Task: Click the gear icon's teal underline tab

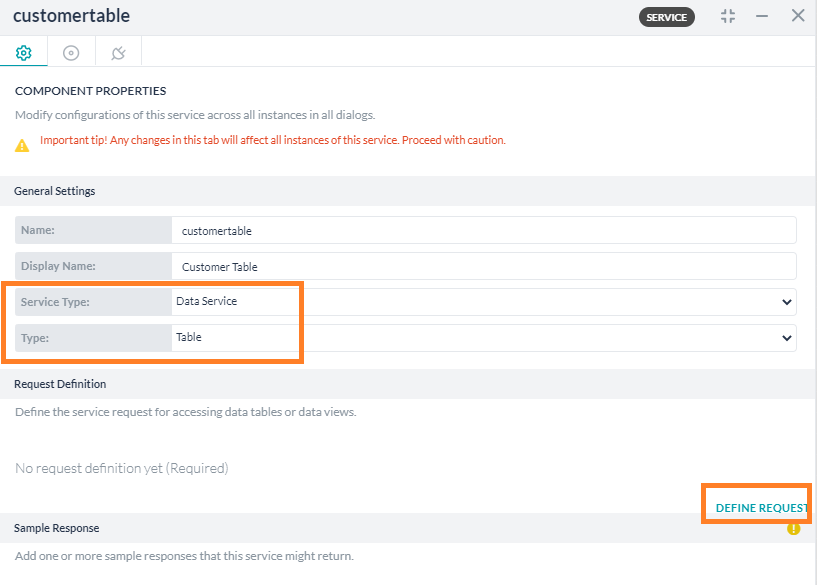Action: [x=23, y=65]
